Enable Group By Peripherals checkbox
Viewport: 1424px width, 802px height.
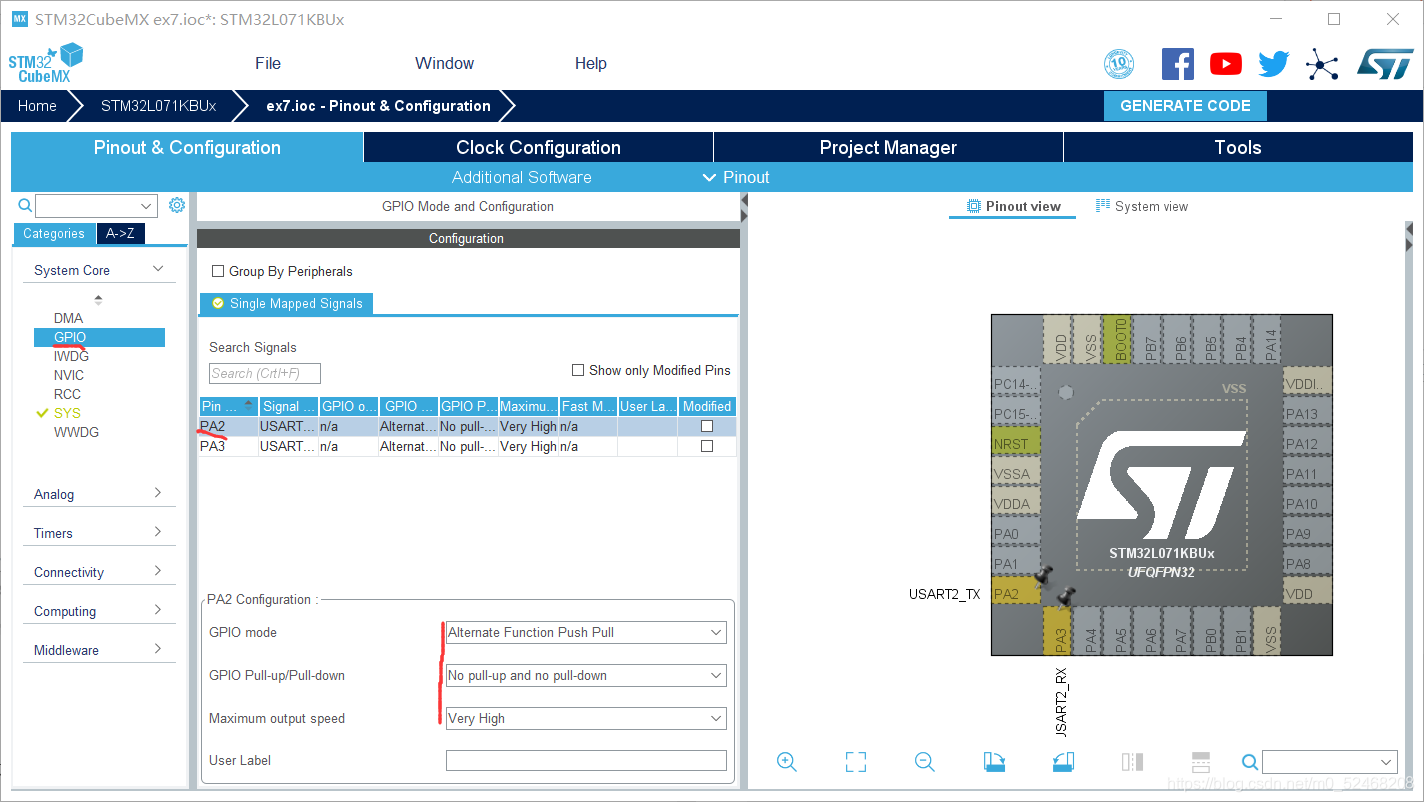218,271
